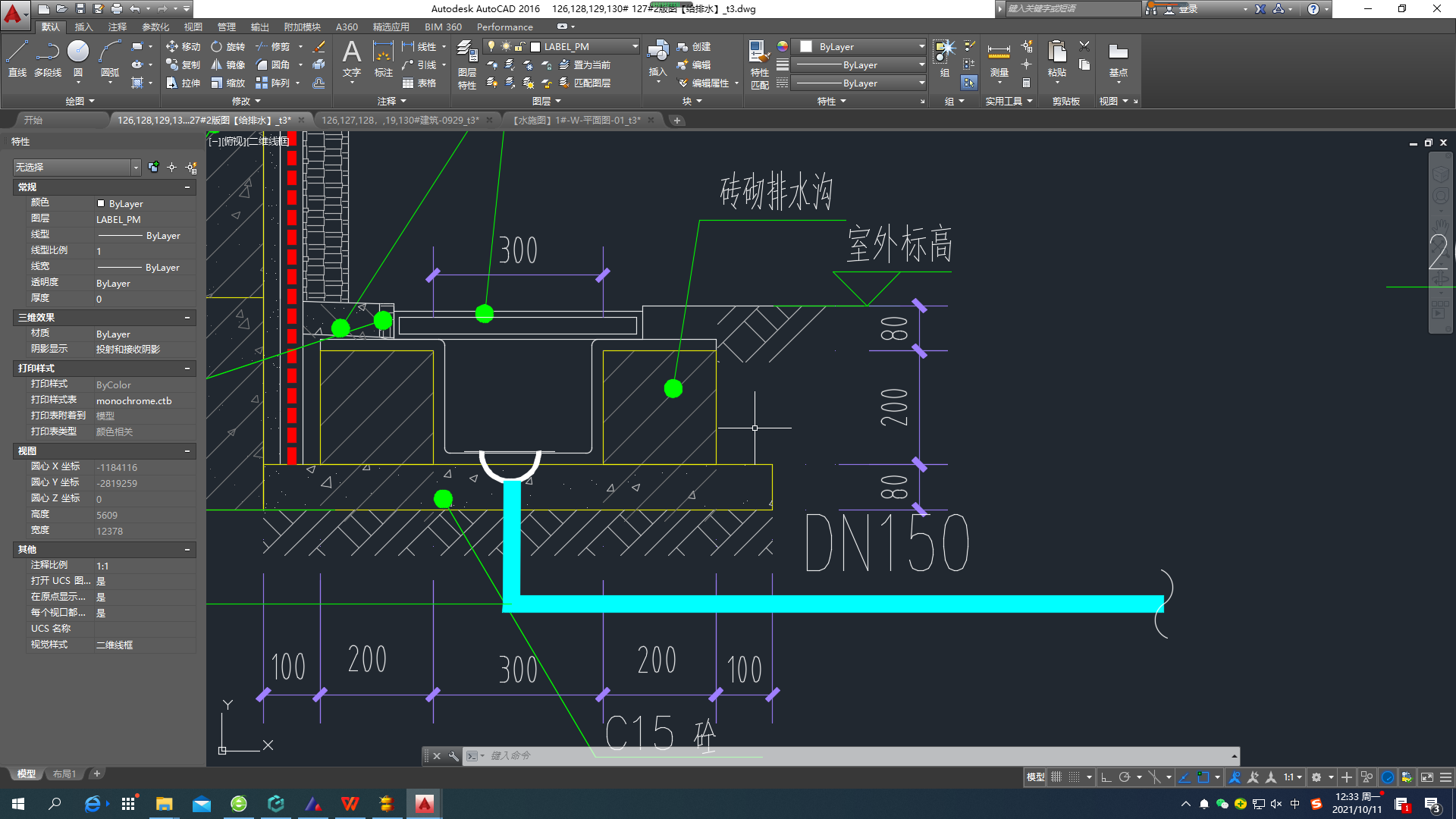Click the new drawing tab plus button
Image resolution: width=1456 pixels, height=819 pixels.
click(677, 120)
